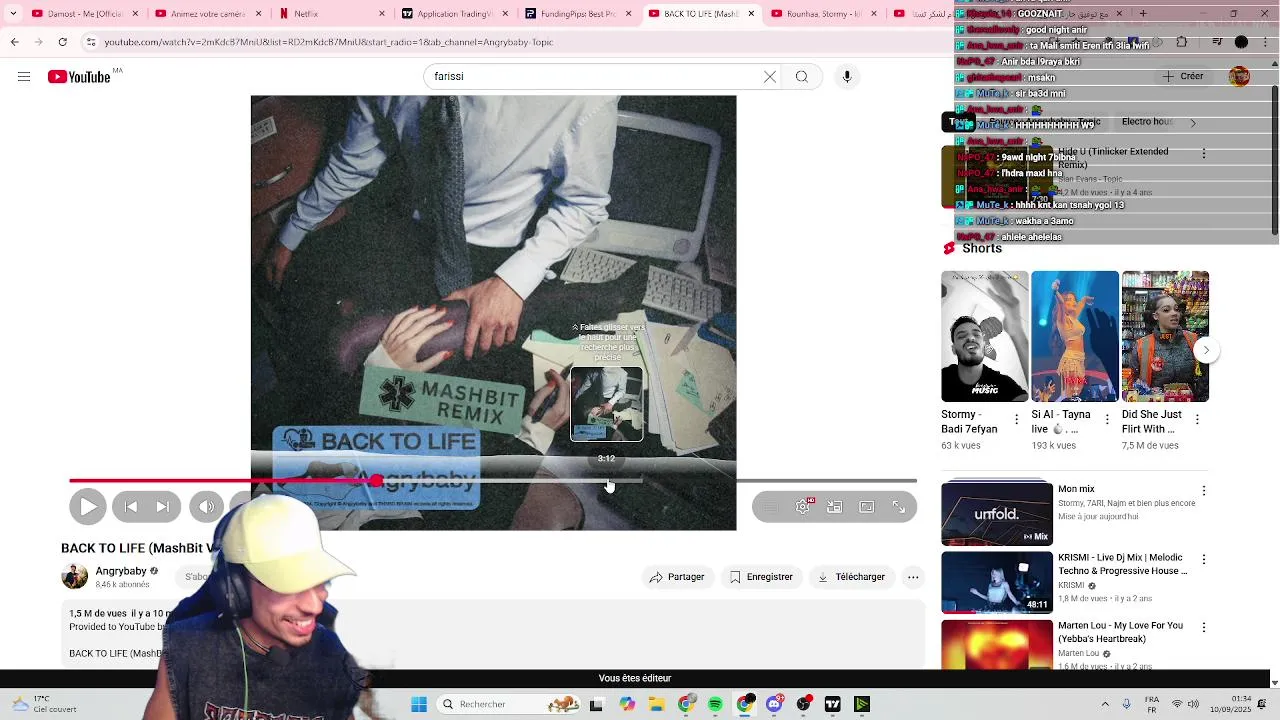Open the Stormy - Badi 7efyan short

(984, 337)
